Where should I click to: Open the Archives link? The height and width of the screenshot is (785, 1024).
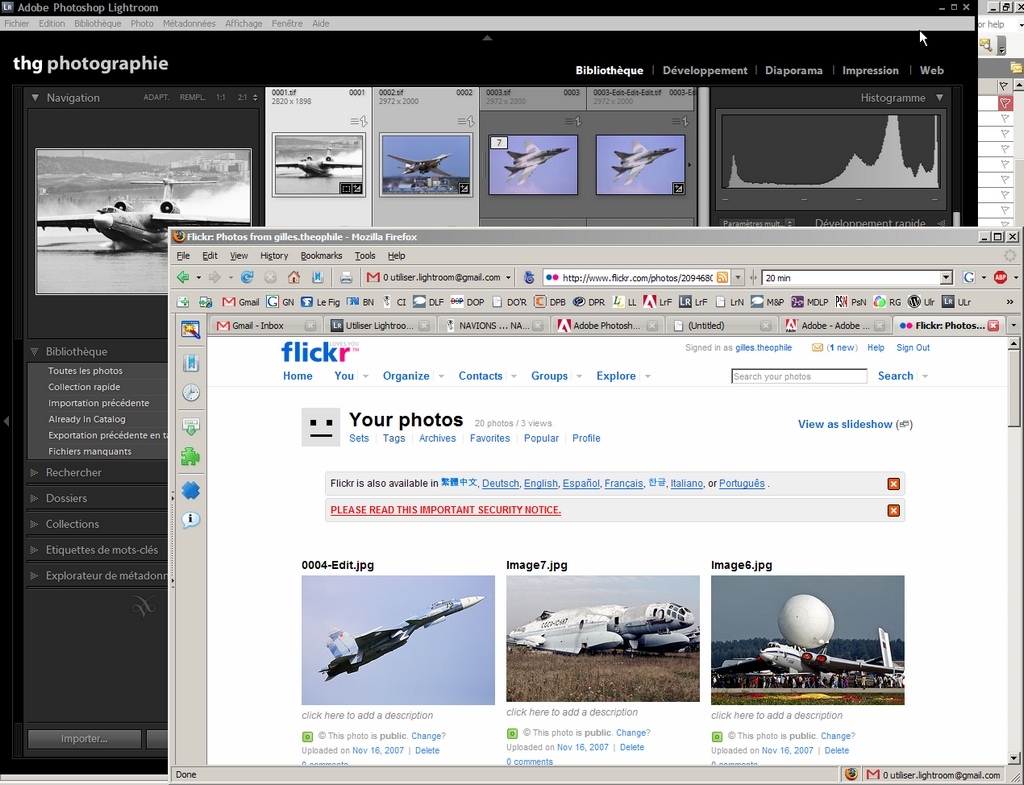pyautogui.click(x=437, y=438)
